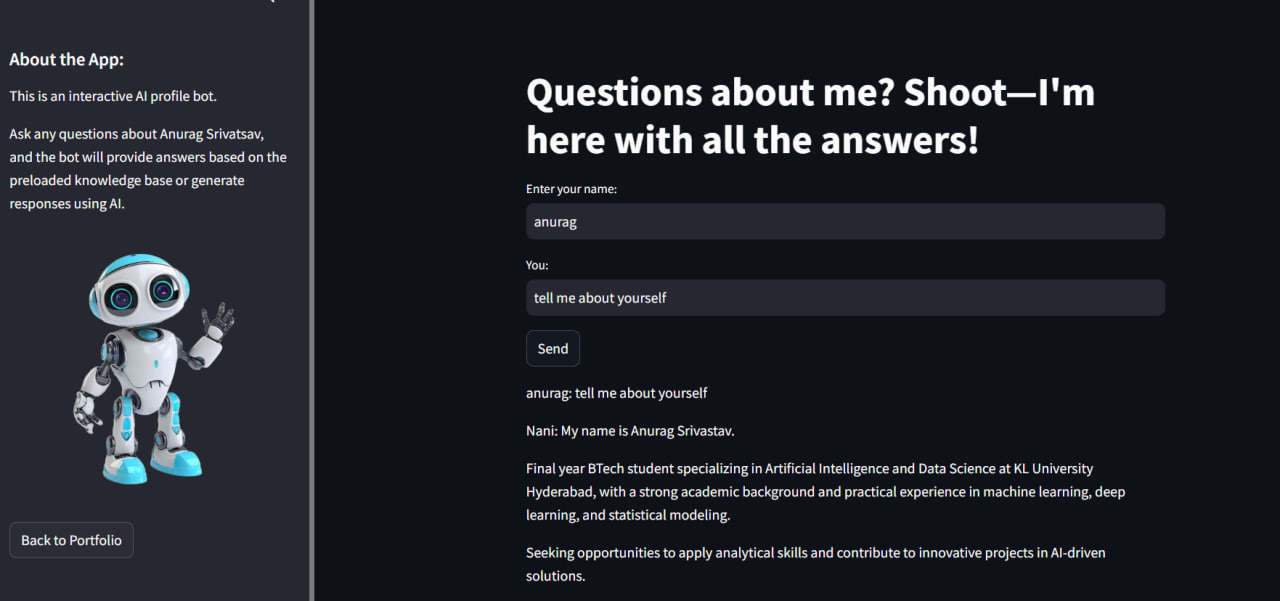
Task: Focus the "Enter your name" input field
Action: click(845, 222)
